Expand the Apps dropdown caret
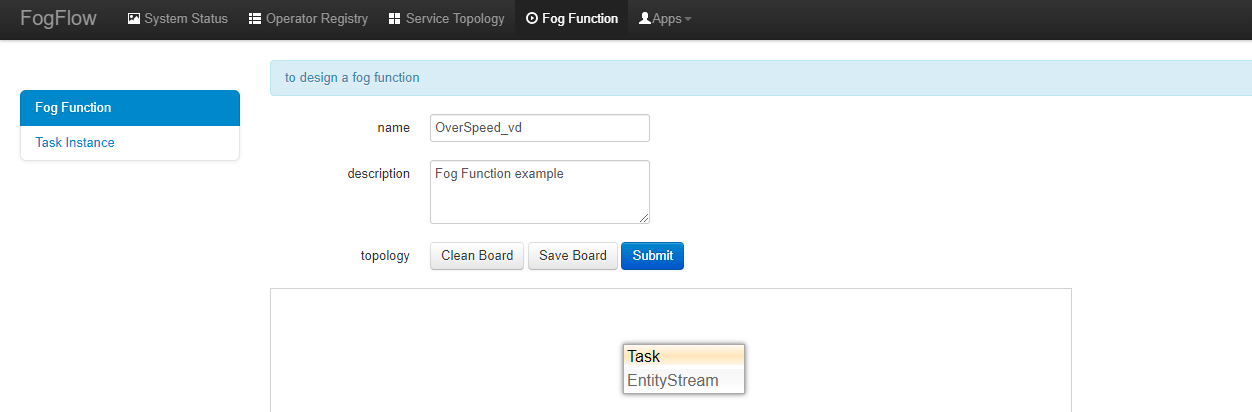This screenshot has width=1252, height=412. point(688,20)
